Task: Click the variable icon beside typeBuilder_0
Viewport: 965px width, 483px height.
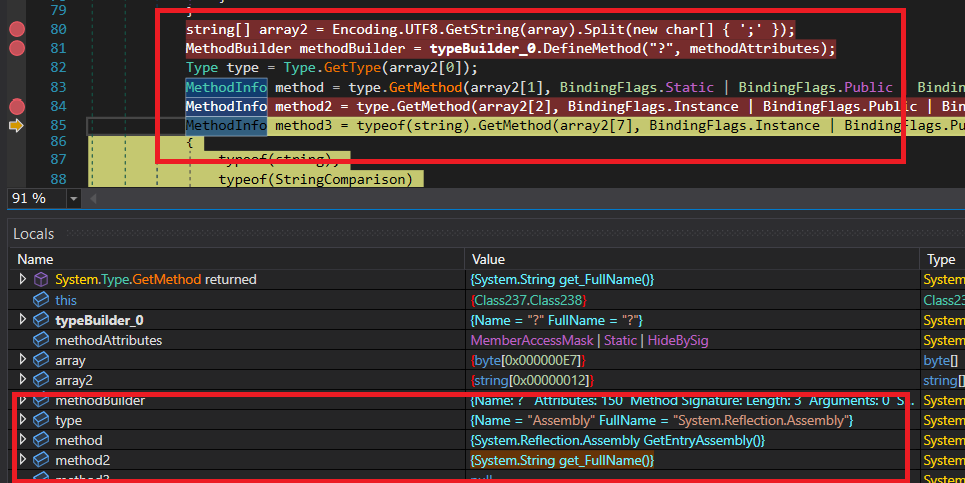Action: 41,320
